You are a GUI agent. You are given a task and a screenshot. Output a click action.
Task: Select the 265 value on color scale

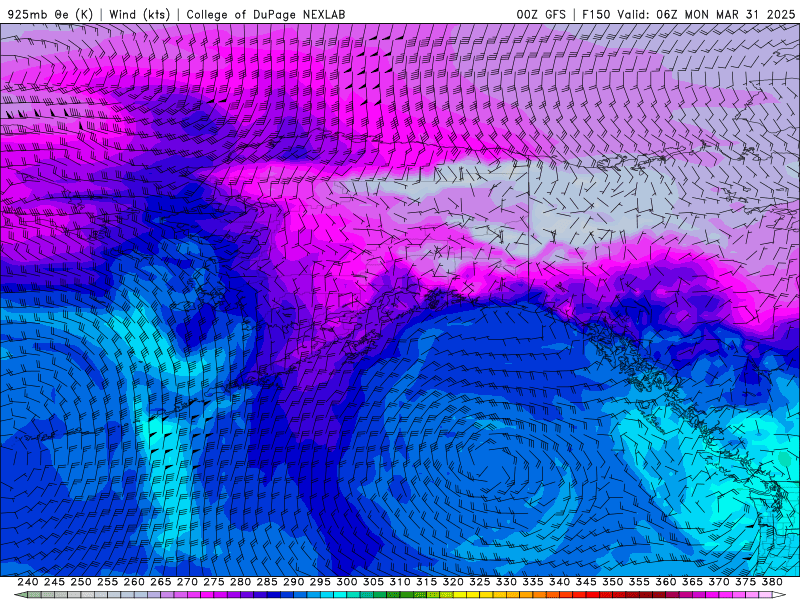tap(160, 582)
